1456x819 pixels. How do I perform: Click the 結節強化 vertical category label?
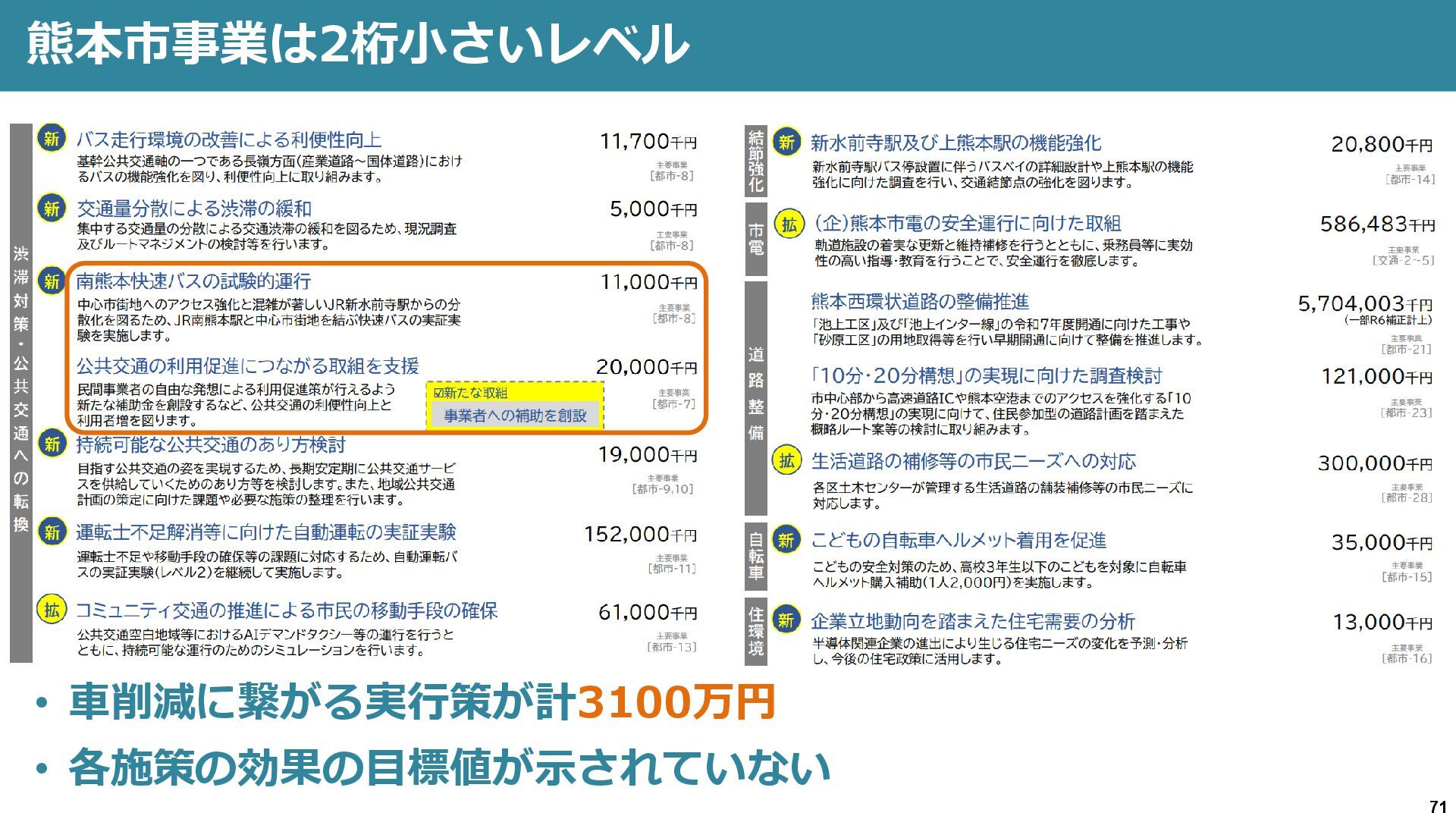(x=756, y=161)
